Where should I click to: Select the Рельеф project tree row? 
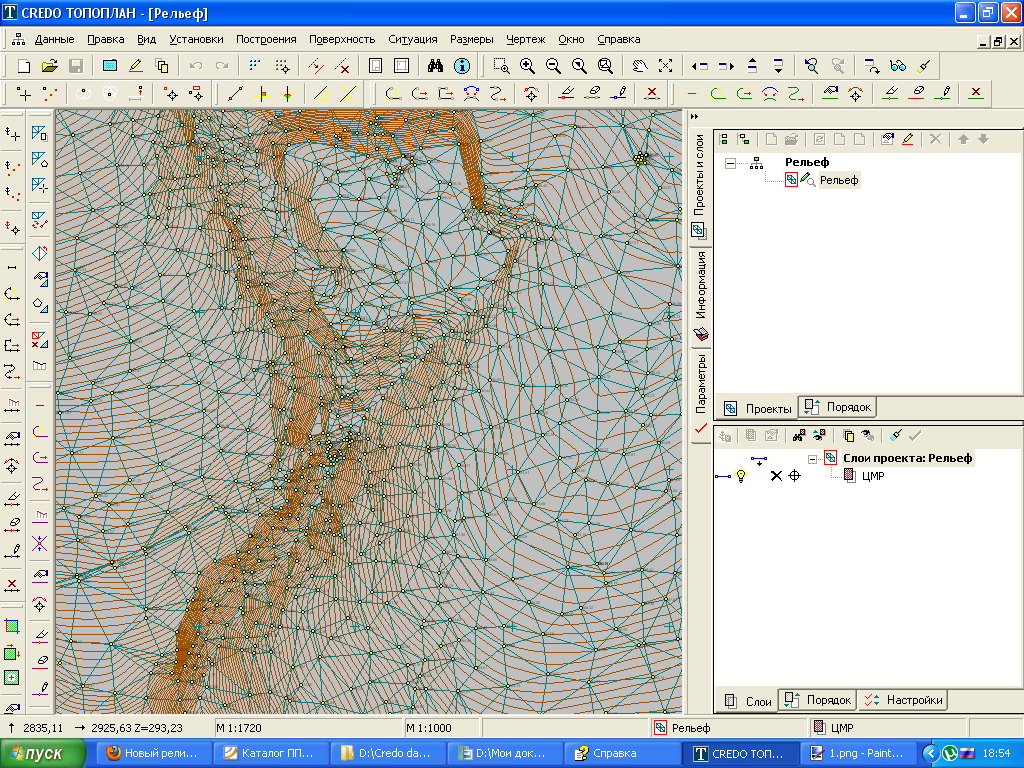pos(839,180)
